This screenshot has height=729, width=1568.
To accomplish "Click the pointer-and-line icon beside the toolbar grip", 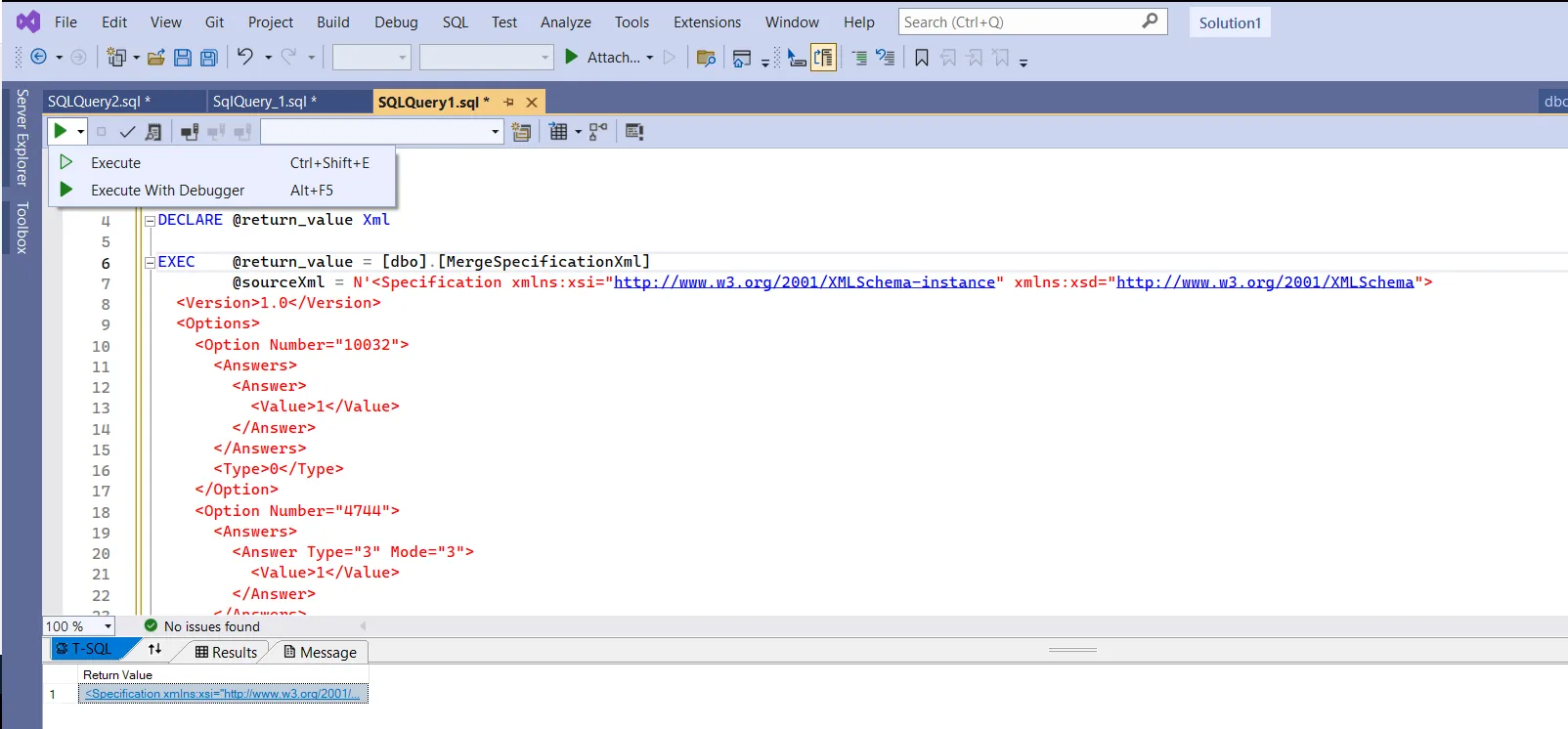I will pyautogui.click(x=797, y=59).
